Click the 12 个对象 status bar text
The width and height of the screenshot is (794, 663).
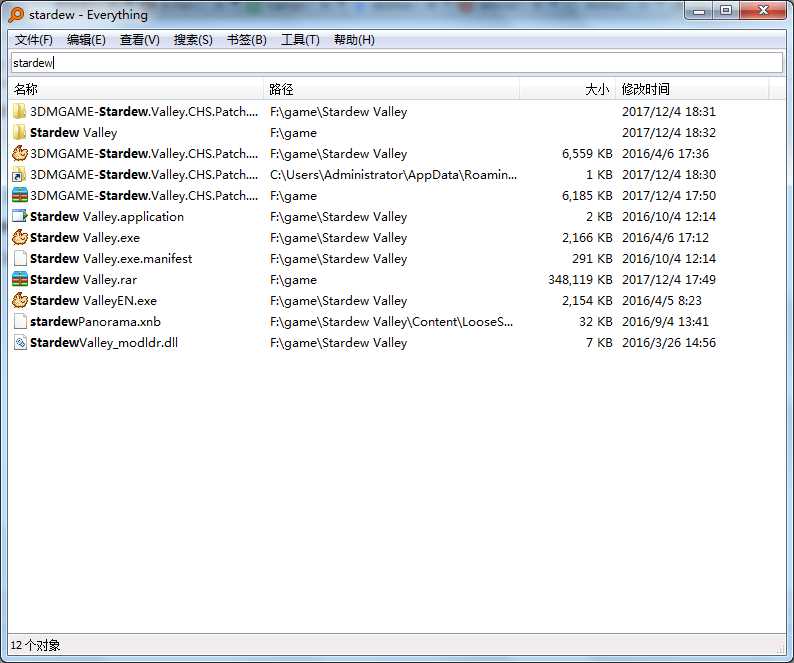coord(35,645)
